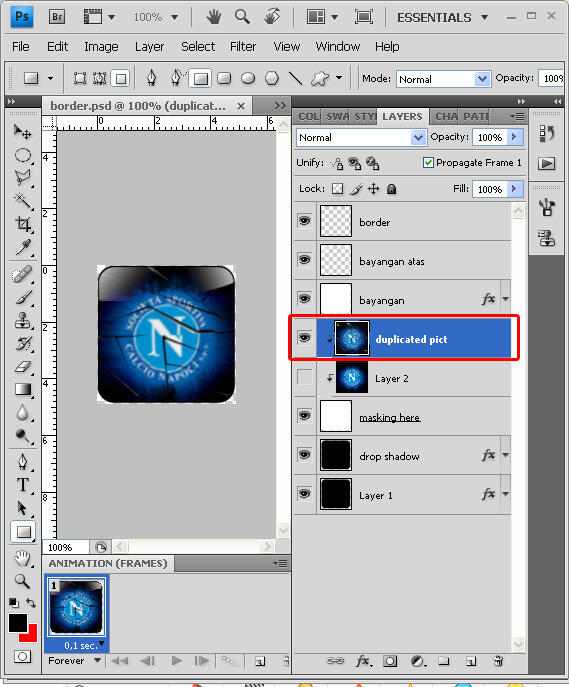Viewport: 569px width, 687px height.
Task: Select the Hand tool in toolbox
Action: click(x=22, y=558)
